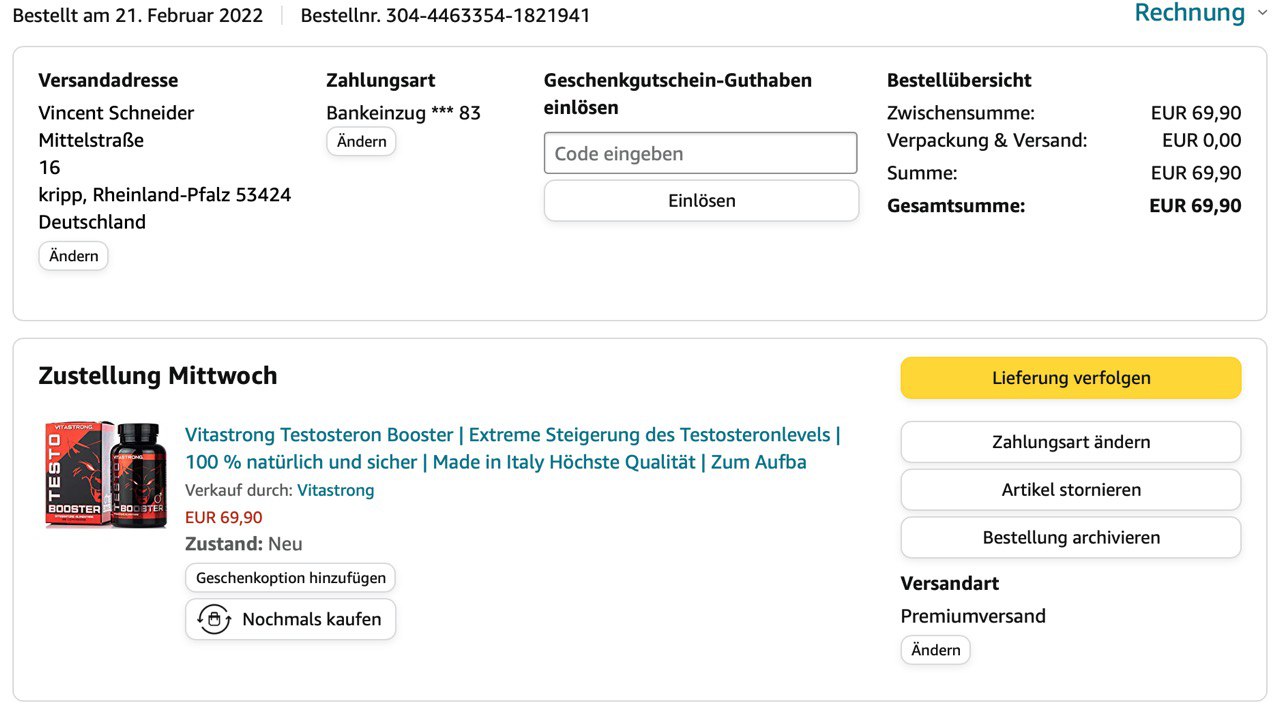Click Ändern under Versandadresse

pos(73,256)
